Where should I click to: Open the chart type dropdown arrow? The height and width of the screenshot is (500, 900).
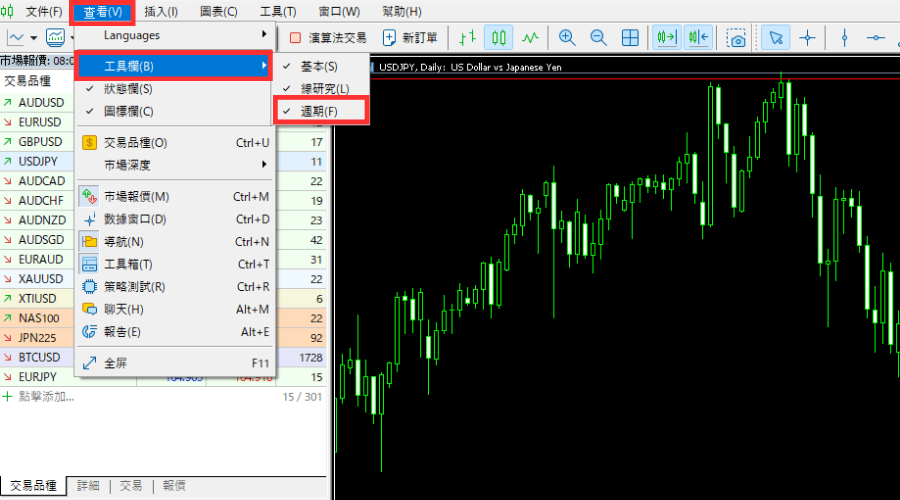coord(33,38)
